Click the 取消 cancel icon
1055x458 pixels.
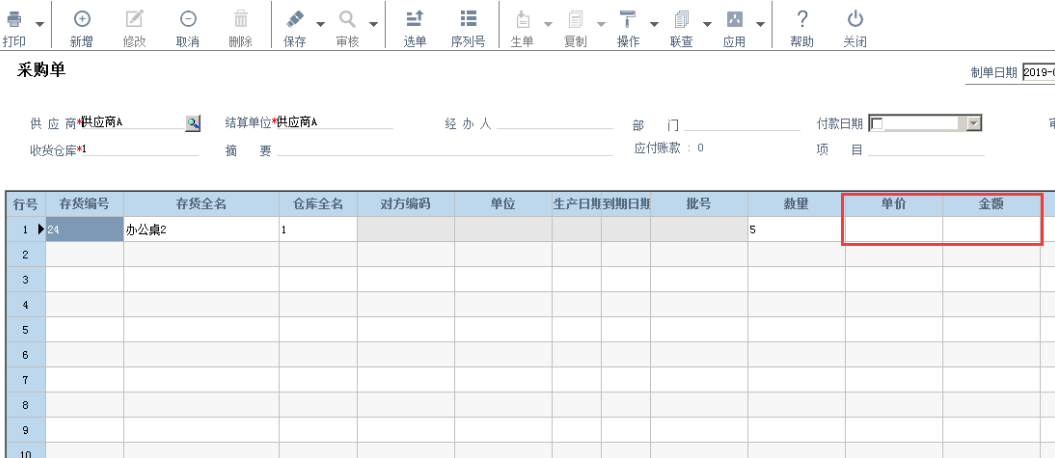pos(188,19)
